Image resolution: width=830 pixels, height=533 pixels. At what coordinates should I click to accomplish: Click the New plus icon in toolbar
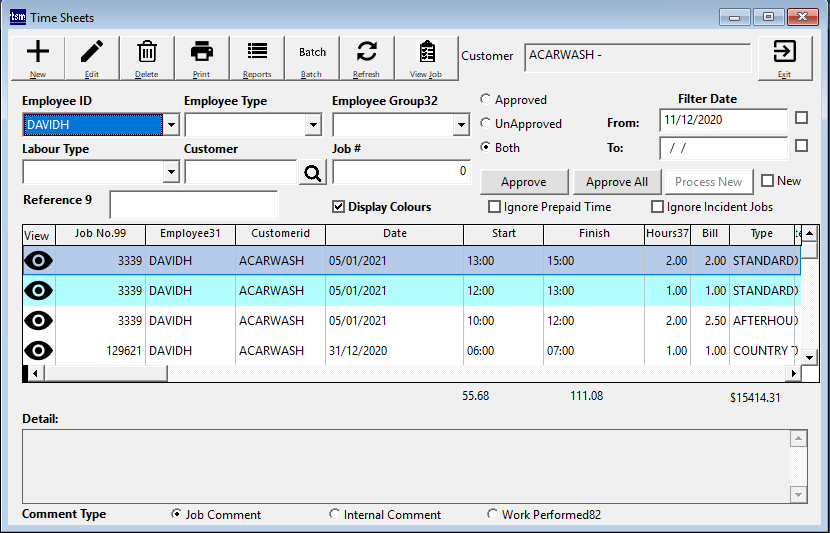coord(37,55)
